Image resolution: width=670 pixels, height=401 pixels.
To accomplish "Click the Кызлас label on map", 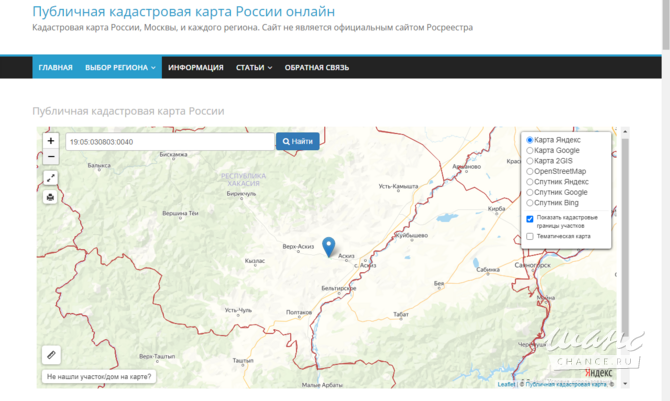I will pyautogui.click(x=255, y=261).
